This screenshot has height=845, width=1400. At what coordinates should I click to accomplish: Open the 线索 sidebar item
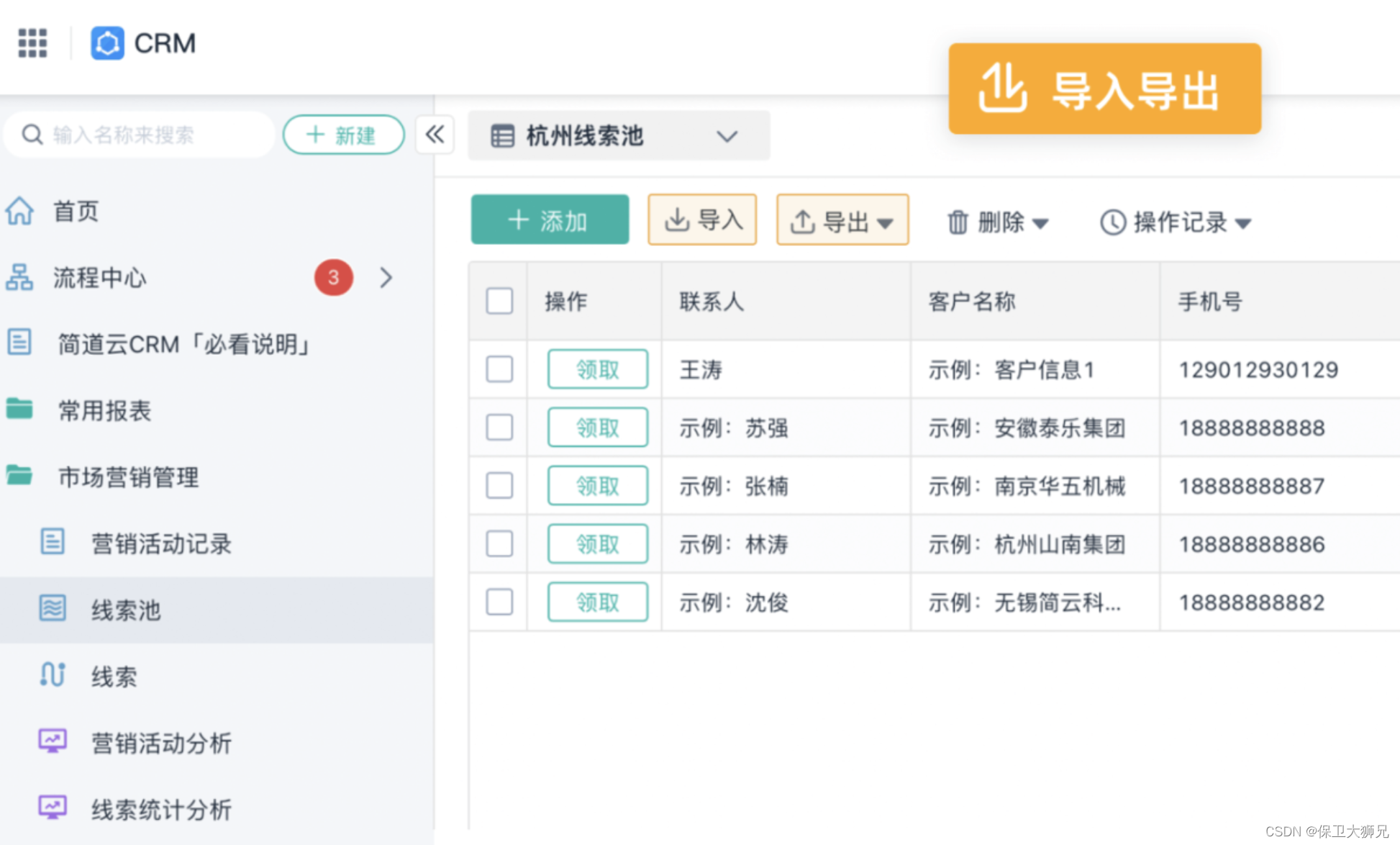click(x=114, y=677)
